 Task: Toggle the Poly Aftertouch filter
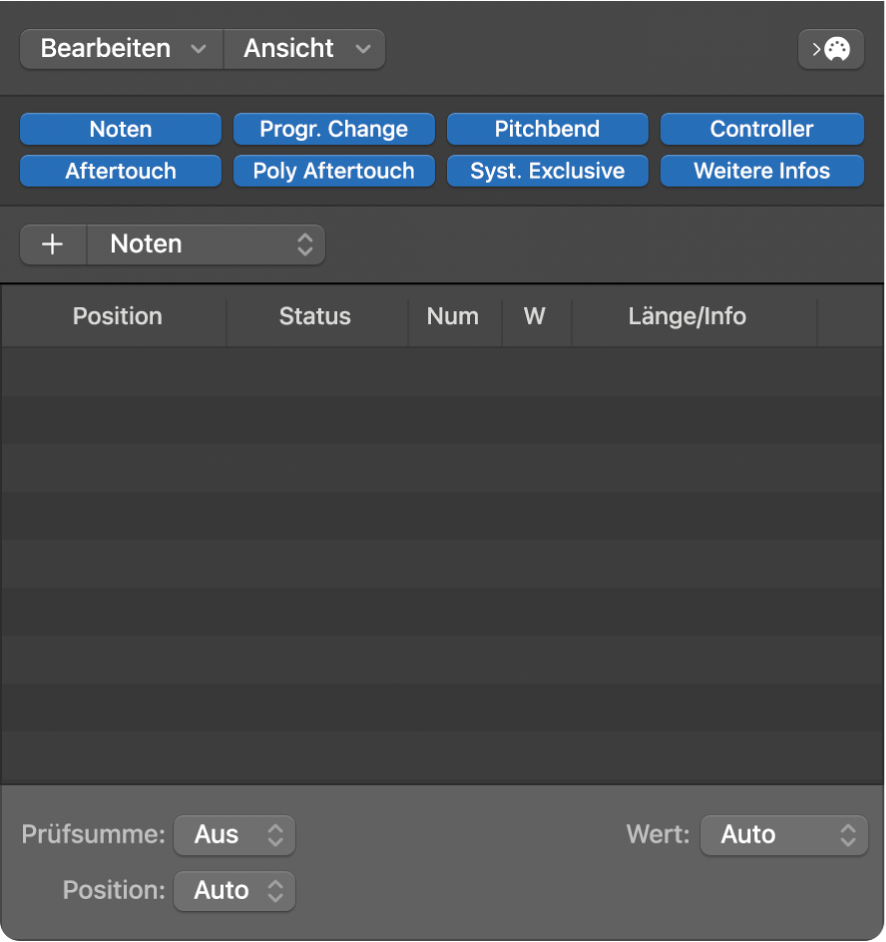tap(333, 171)
